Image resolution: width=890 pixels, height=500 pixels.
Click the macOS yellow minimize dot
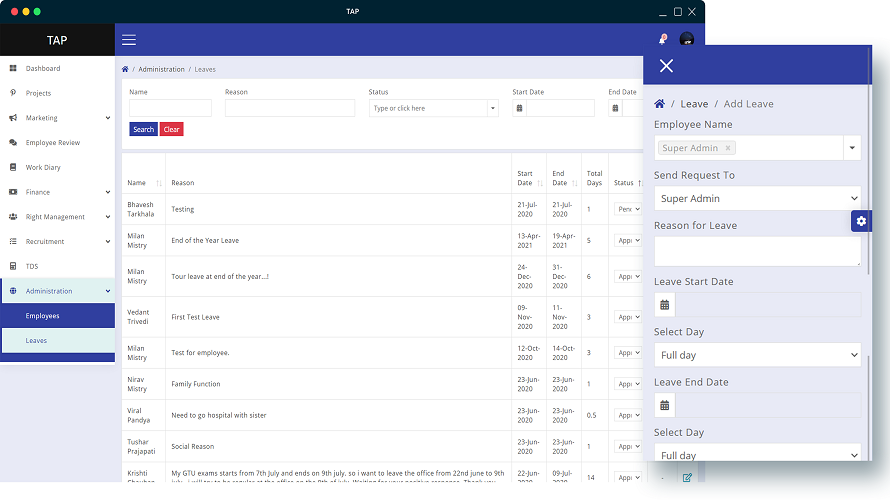26,11
